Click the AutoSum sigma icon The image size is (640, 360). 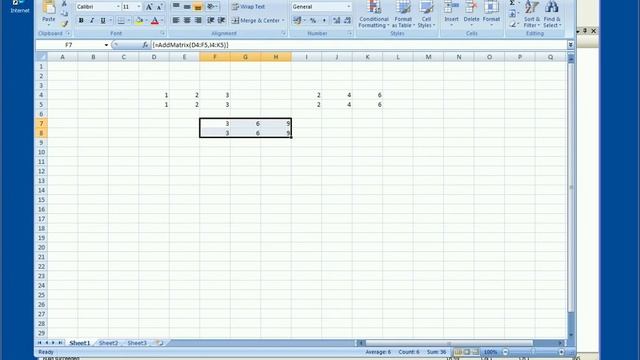512,3
